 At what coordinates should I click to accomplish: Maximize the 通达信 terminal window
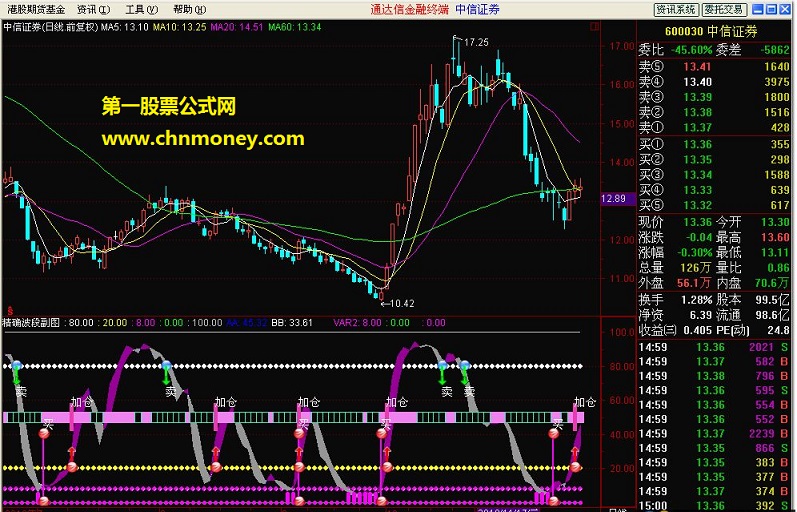771,9
